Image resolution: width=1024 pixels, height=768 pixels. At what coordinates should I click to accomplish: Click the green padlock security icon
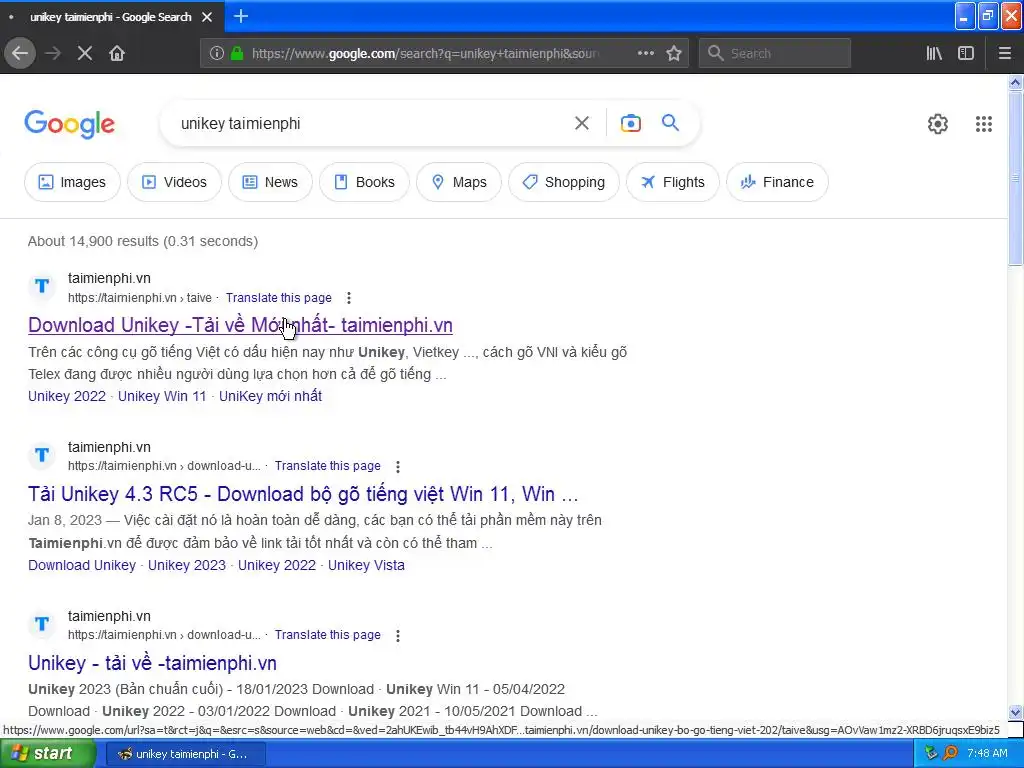coord(237,53)
